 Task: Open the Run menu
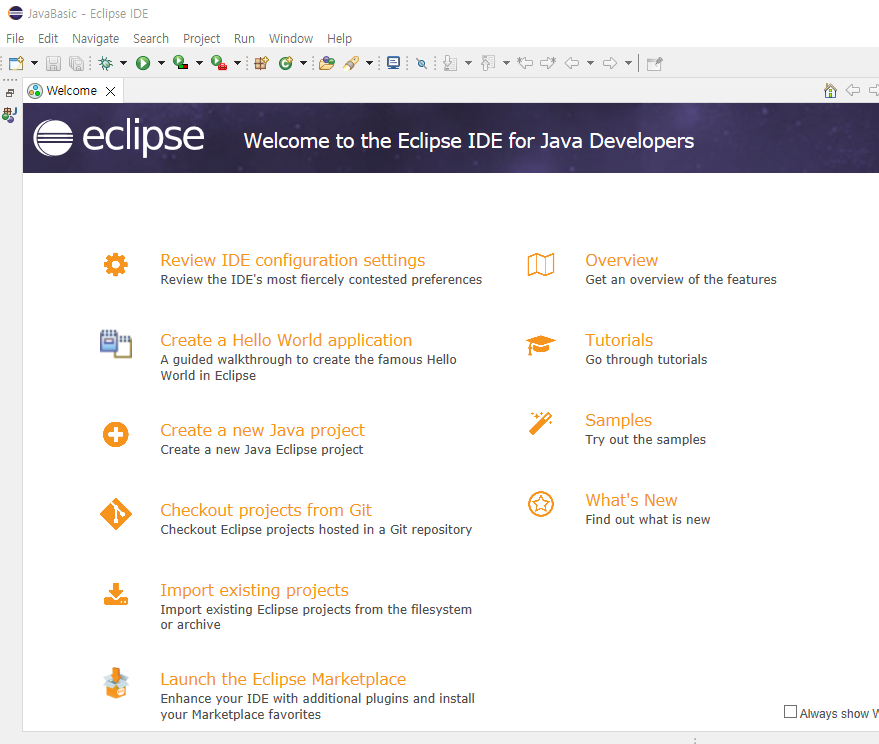[244, 39]
